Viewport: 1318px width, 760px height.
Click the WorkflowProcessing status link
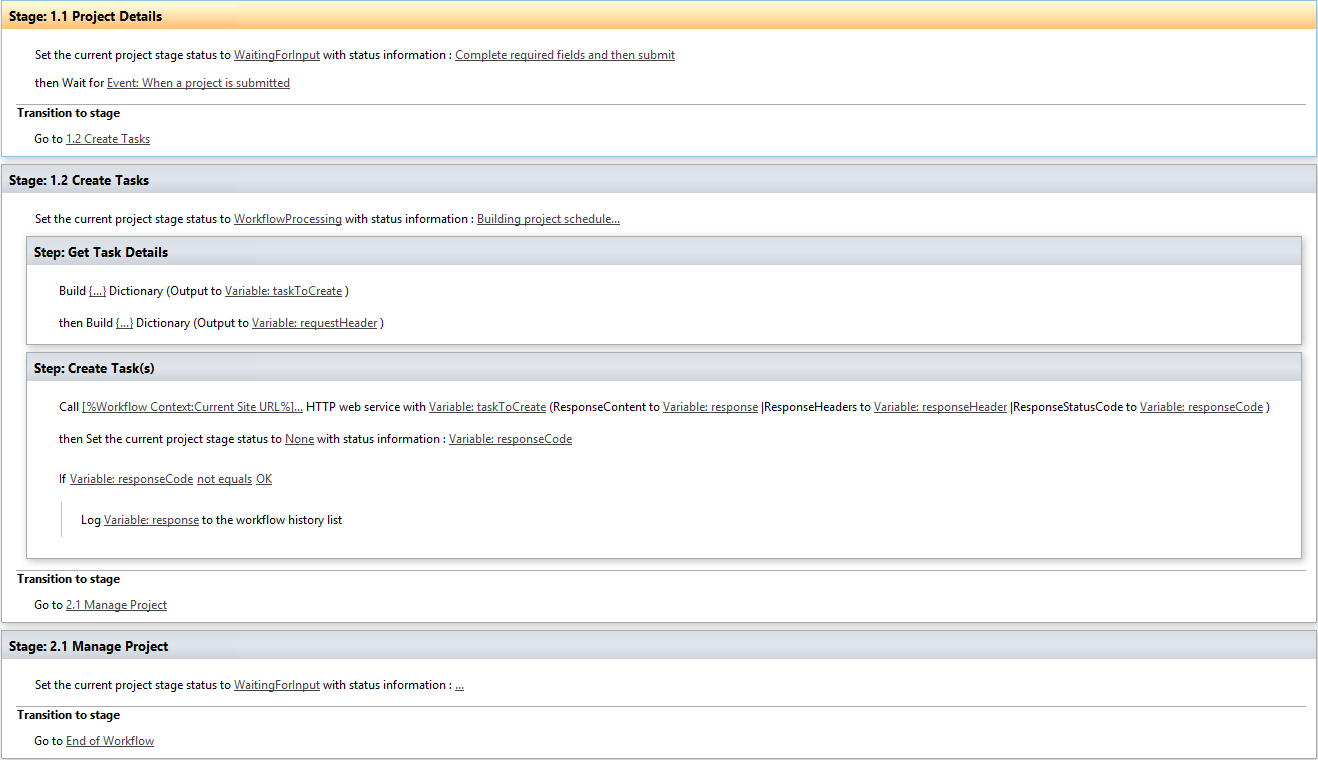click(288, 219)
